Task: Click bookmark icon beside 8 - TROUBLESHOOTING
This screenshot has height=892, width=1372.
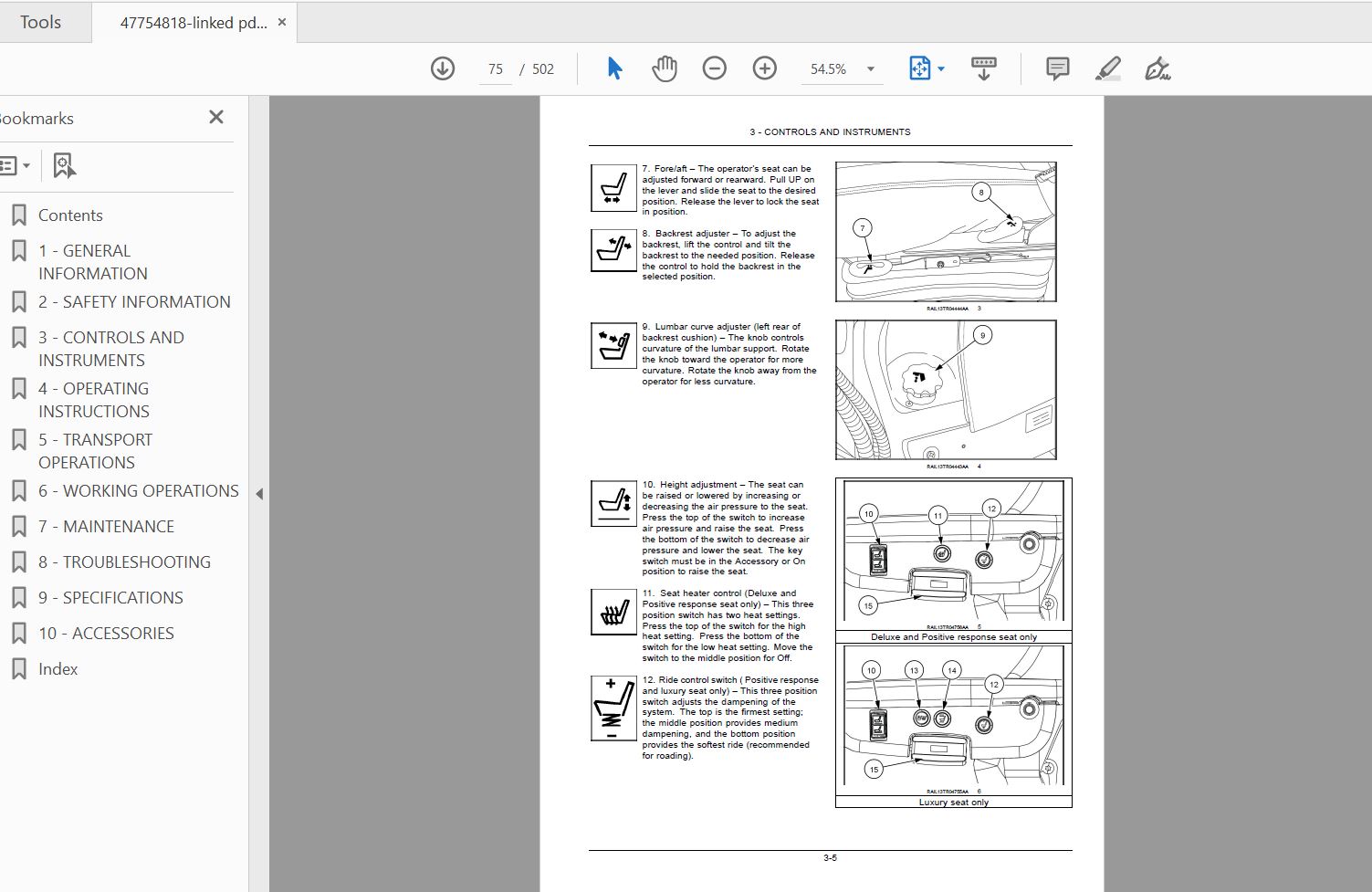Action: tap(18, 562)
